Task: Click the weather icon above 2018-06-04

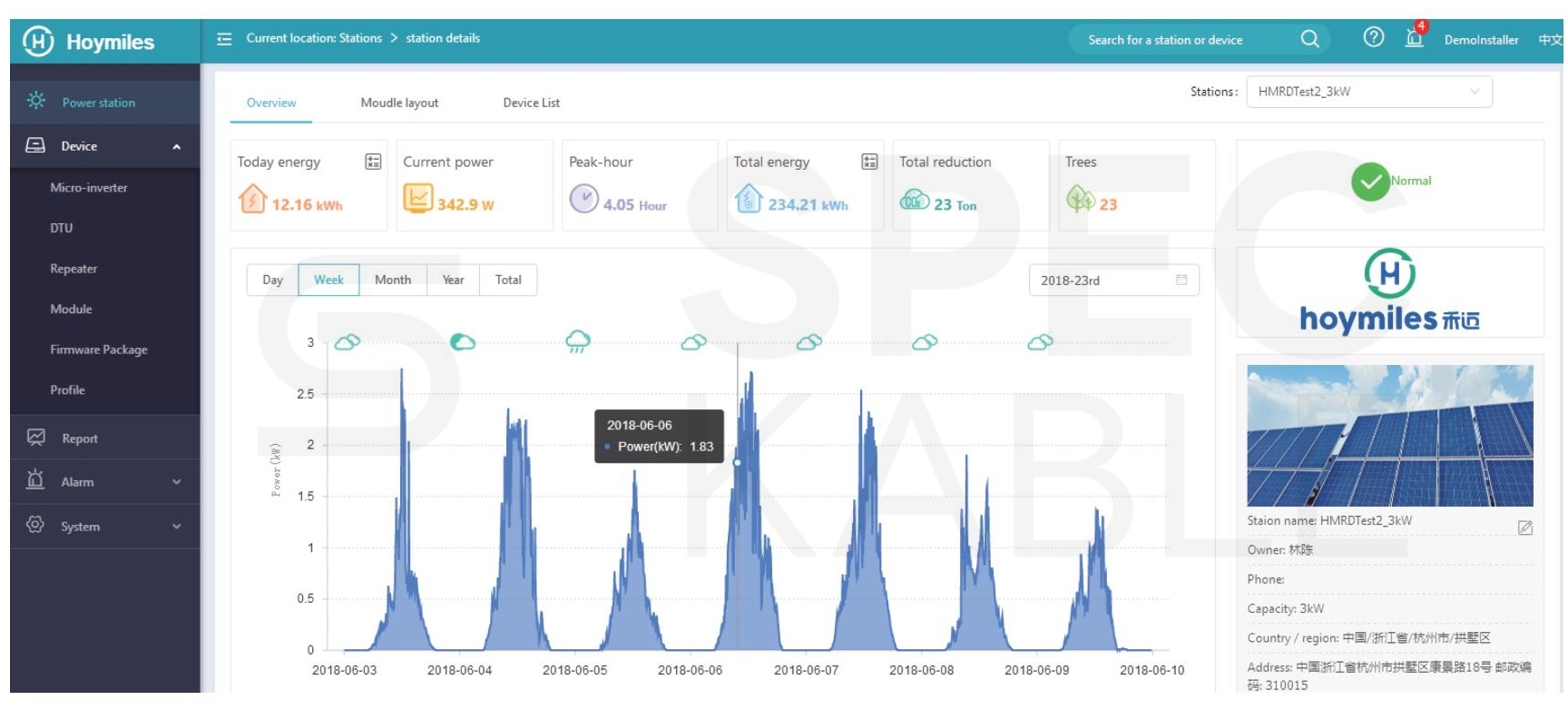Action: pyautogui.click(x=463, y=342)
